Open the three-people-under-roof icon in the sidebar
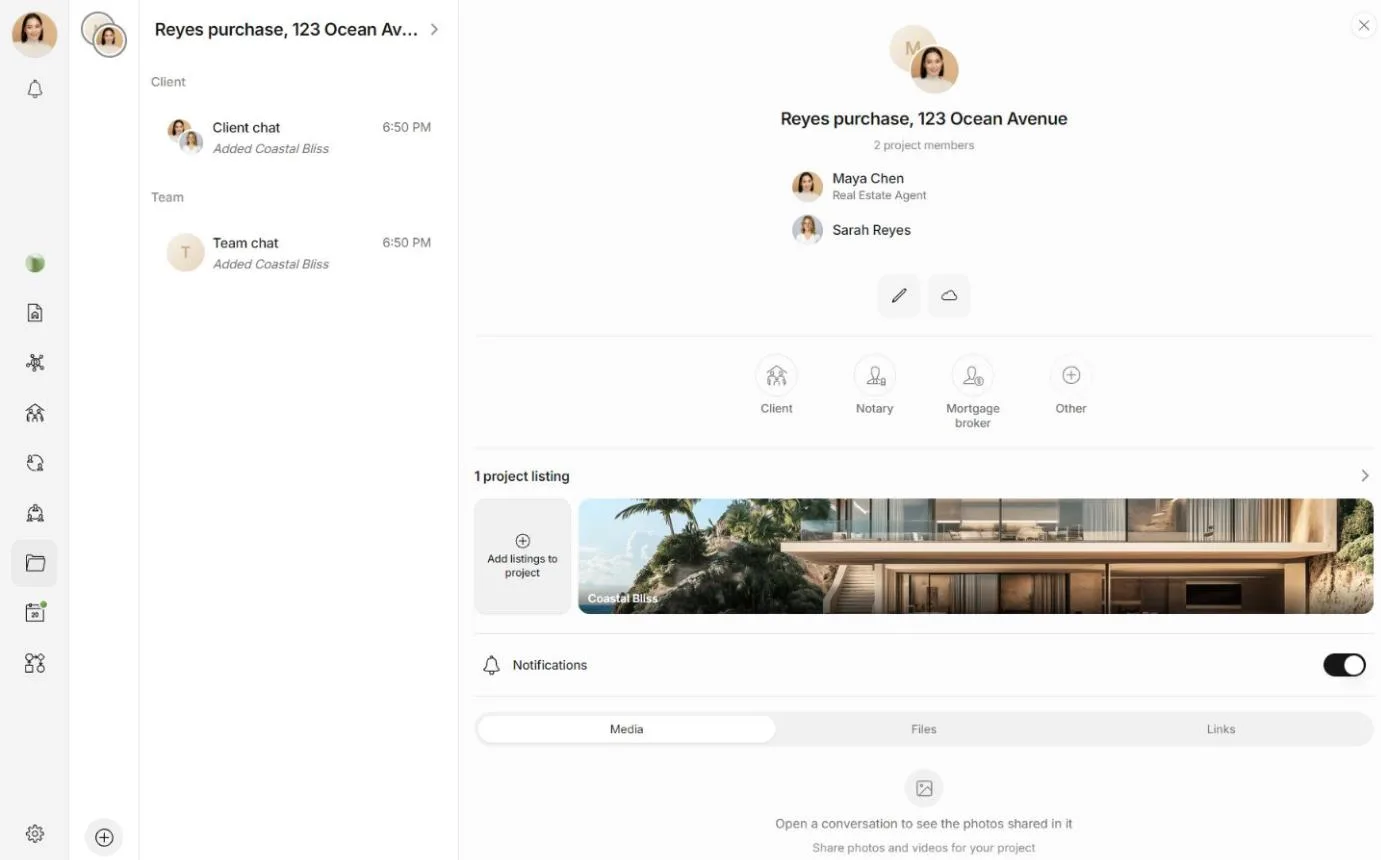 (35, 413)
